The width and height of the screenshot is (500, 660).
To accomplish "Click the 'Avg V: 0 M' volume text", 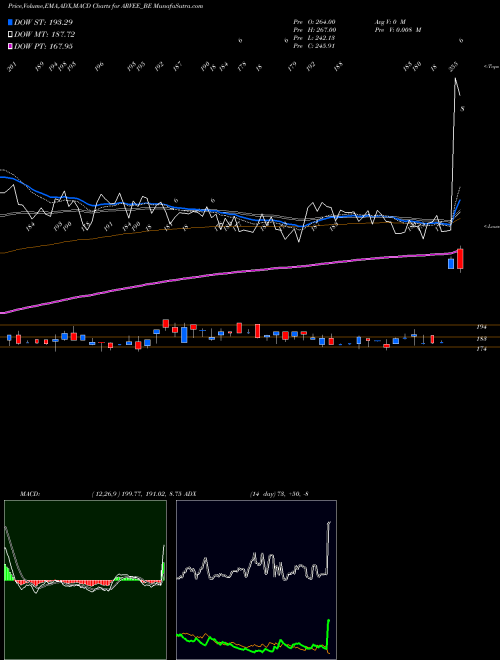I will coord(389,22).
